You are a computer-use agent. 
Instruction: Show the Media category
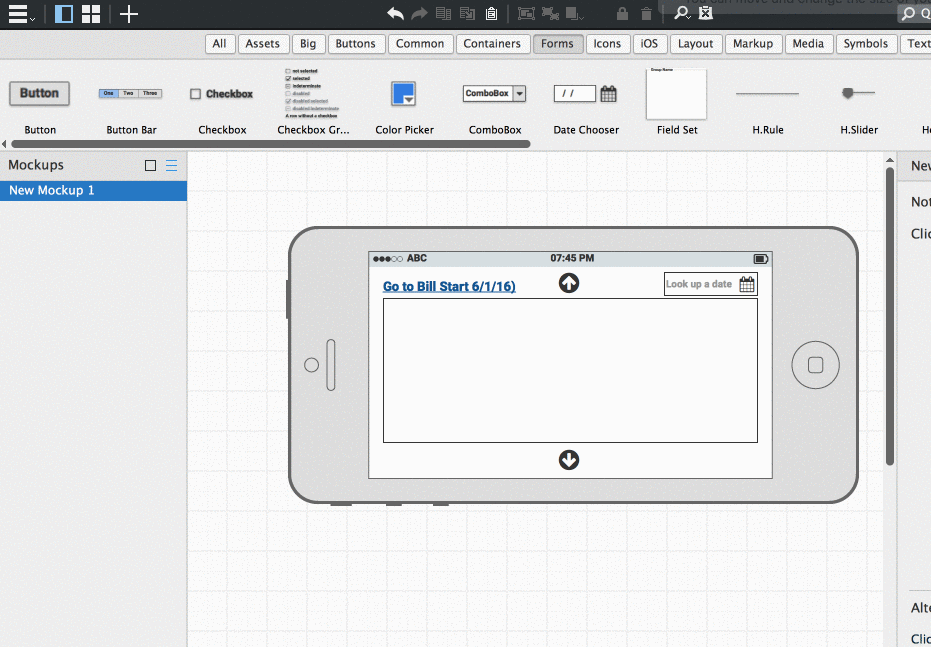[x=808, y=44]
